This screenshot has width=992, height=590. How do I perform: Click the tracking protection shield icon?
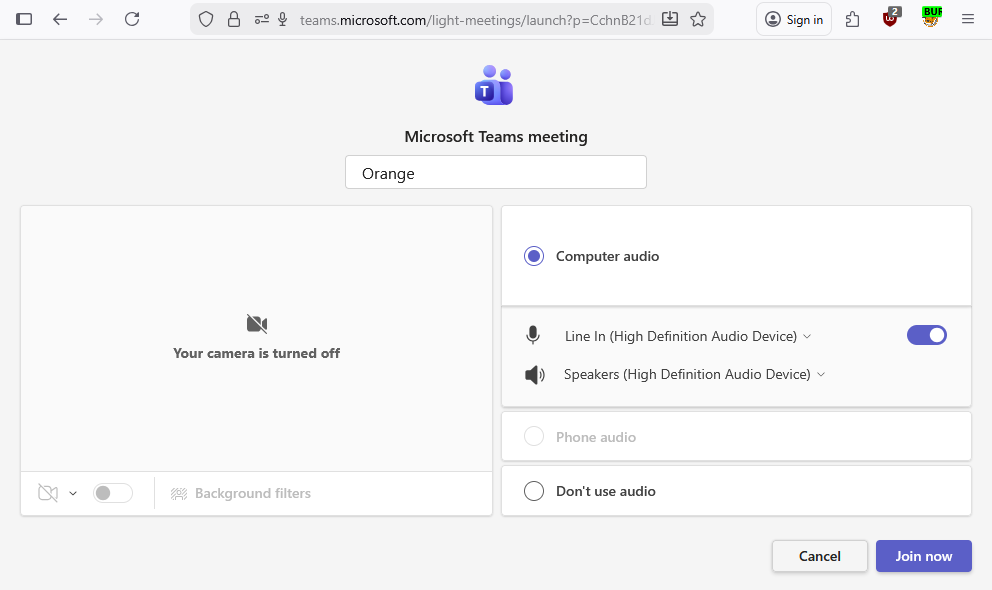click(x=206, y=19)
